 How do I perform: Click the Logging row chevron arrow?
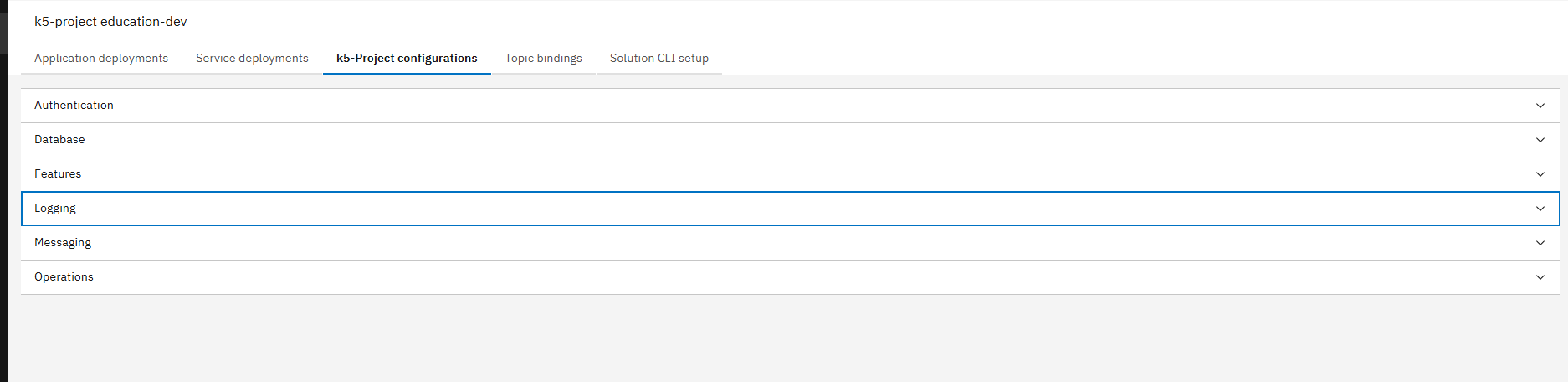1540,209
